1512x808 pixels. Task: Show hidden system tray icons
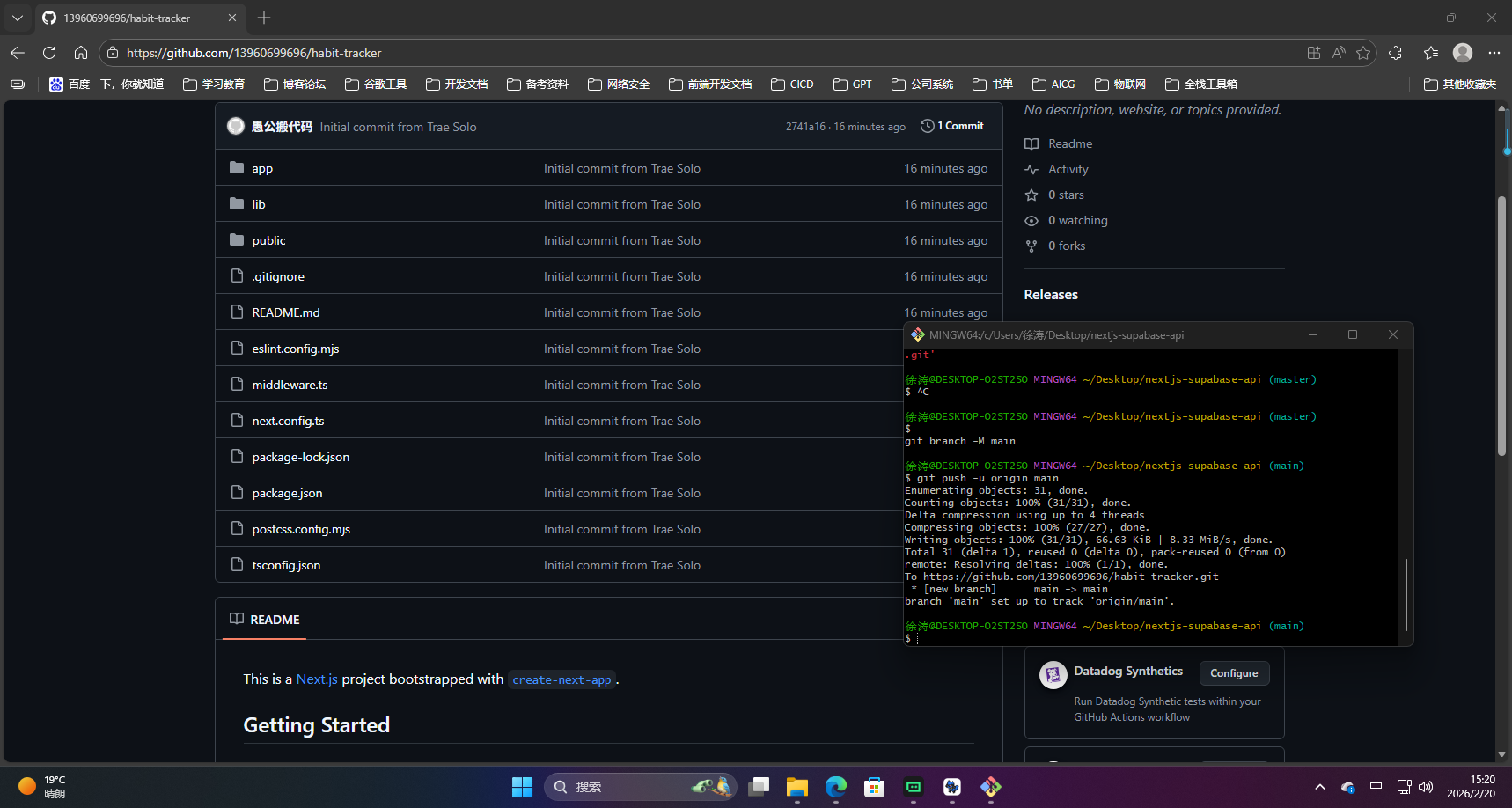coord(1319,787)
